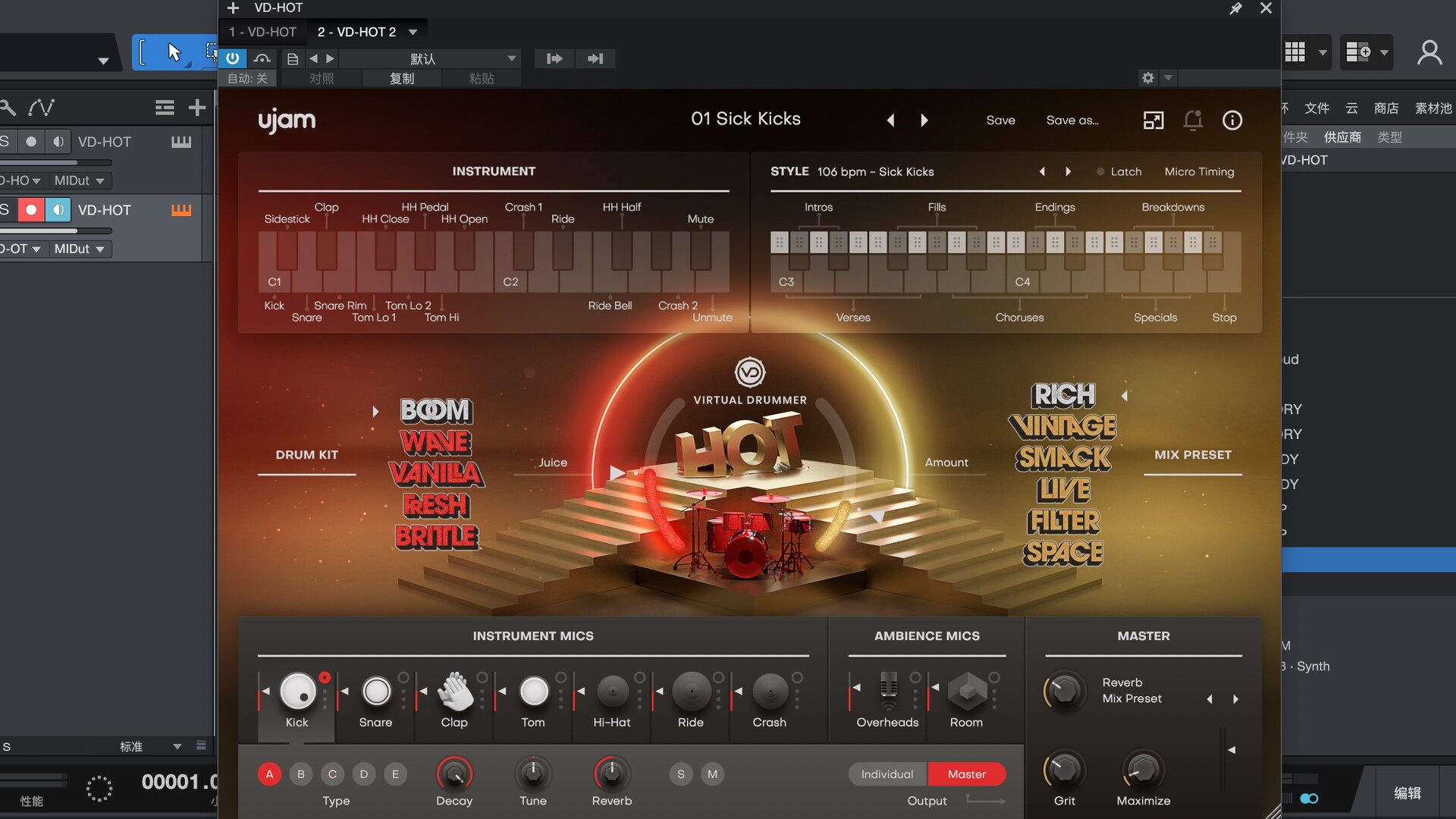Image resolution: width=1456 pixels, height=819 pixels.
Task: Open second track MIDut dropdown
Action: pos(80,249)
